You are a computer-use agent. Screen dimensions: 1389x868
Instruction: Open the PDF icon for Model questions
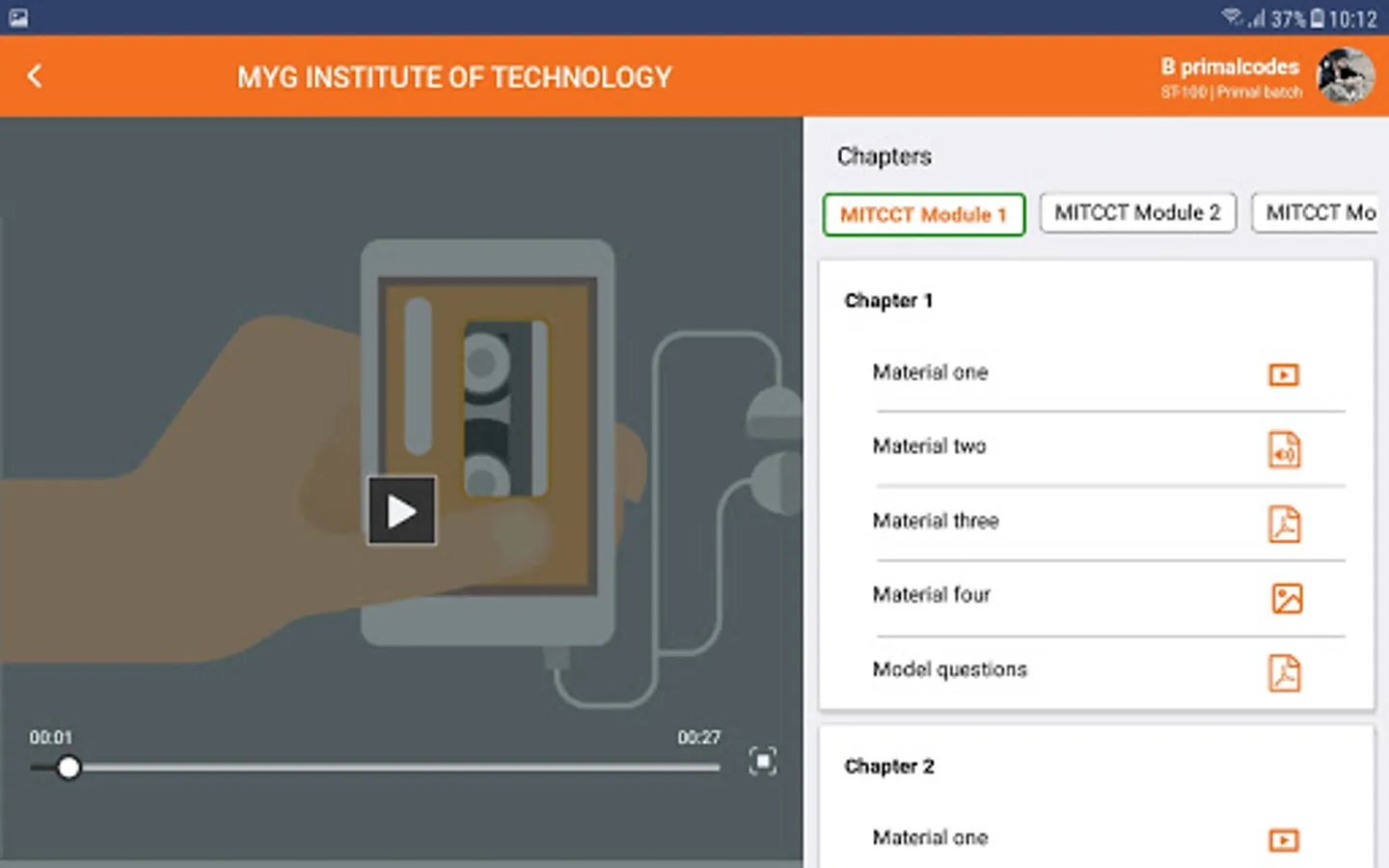click(x=1284, y=672)
